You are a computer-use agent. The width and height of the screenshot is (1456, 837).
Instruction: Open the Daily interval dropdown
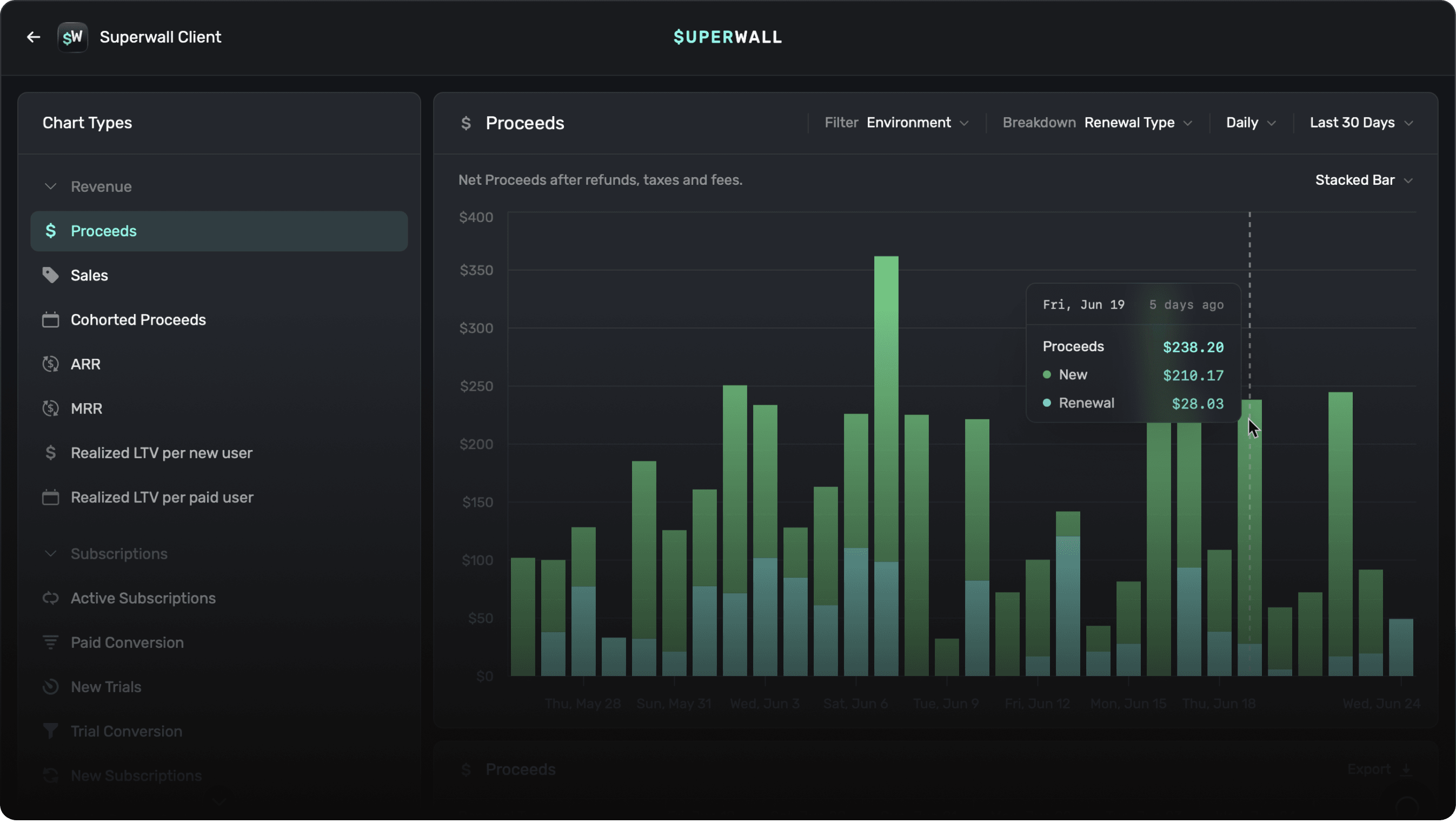tap(1251, 123)
